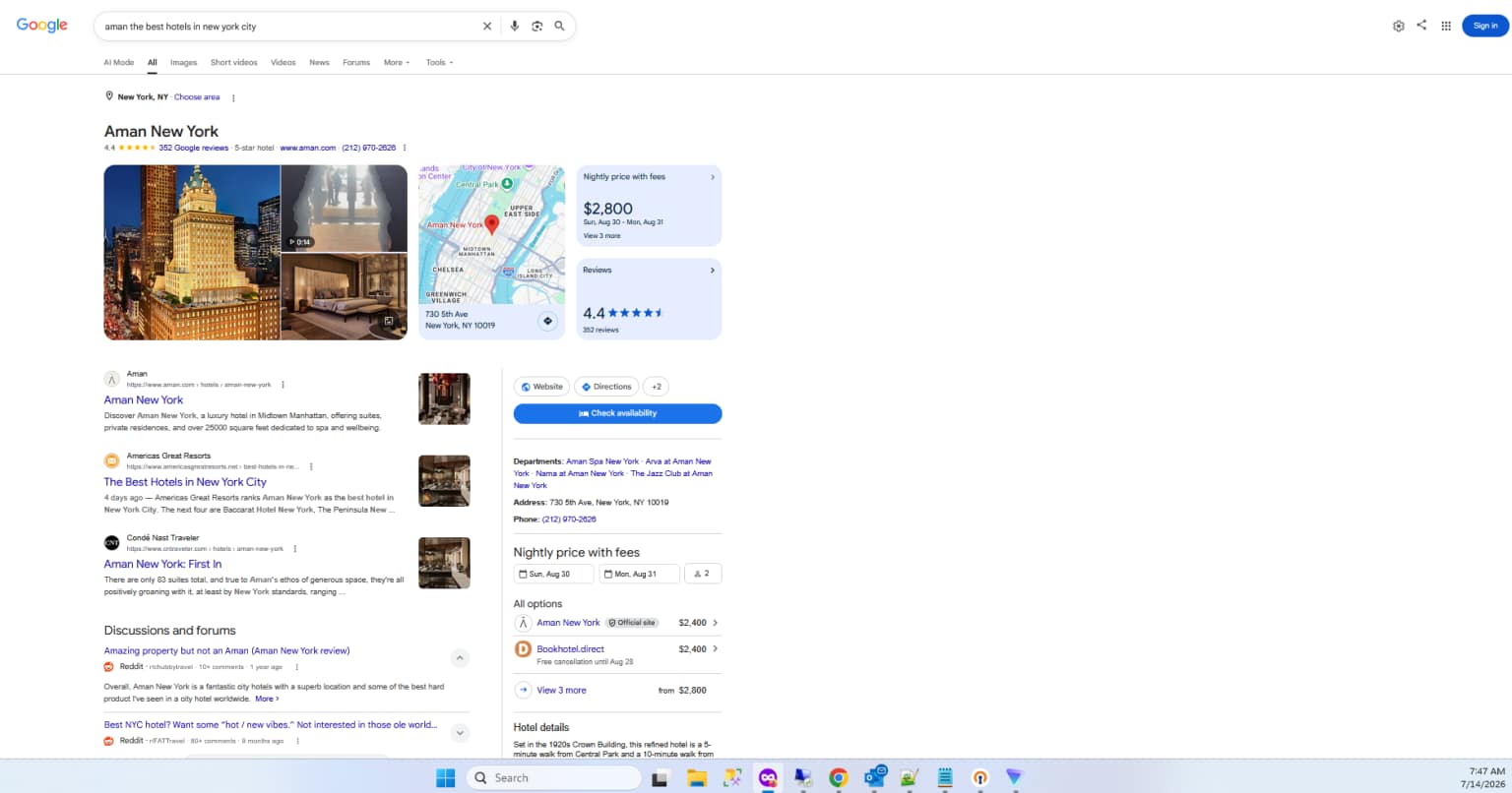Click the Google search input field
The width and height of the screenshot is (1512, 793).
(x=290, y=27)
